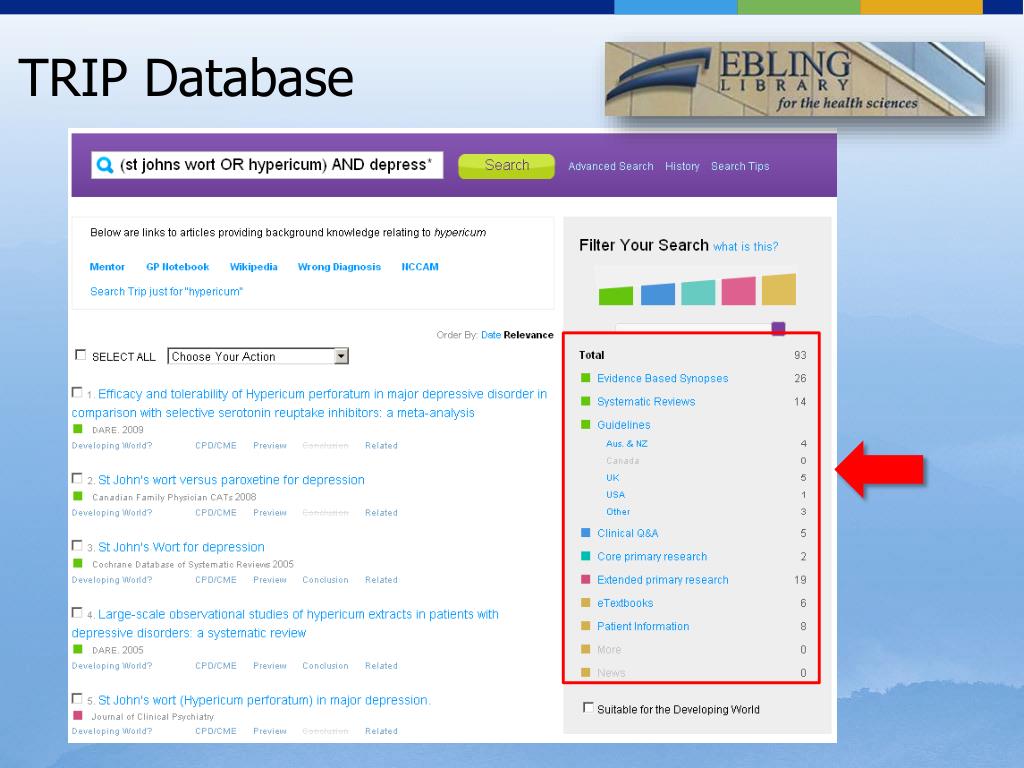The height and width of the screenshot is (768, 1024).
Task: Click the yellow filter bar in chart
Action: pos(778,289)
